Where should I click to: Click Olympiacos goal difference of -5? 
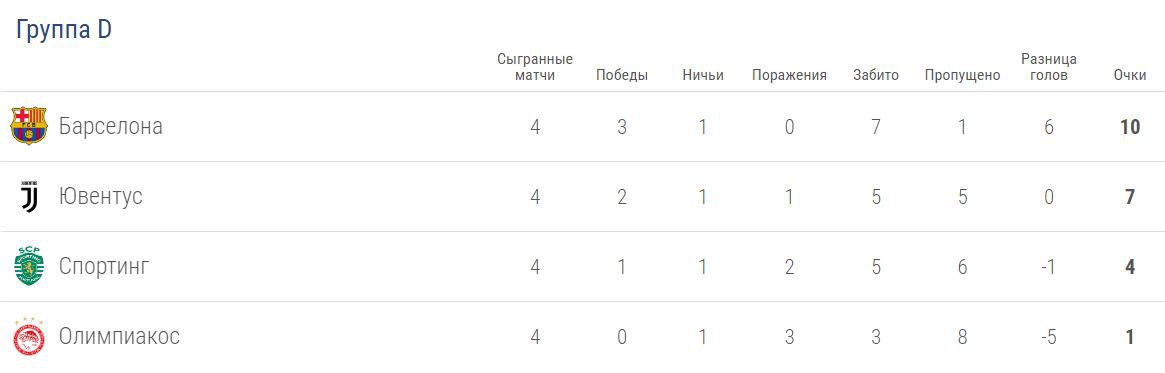pyautogui.click(x=1049, y=337)
